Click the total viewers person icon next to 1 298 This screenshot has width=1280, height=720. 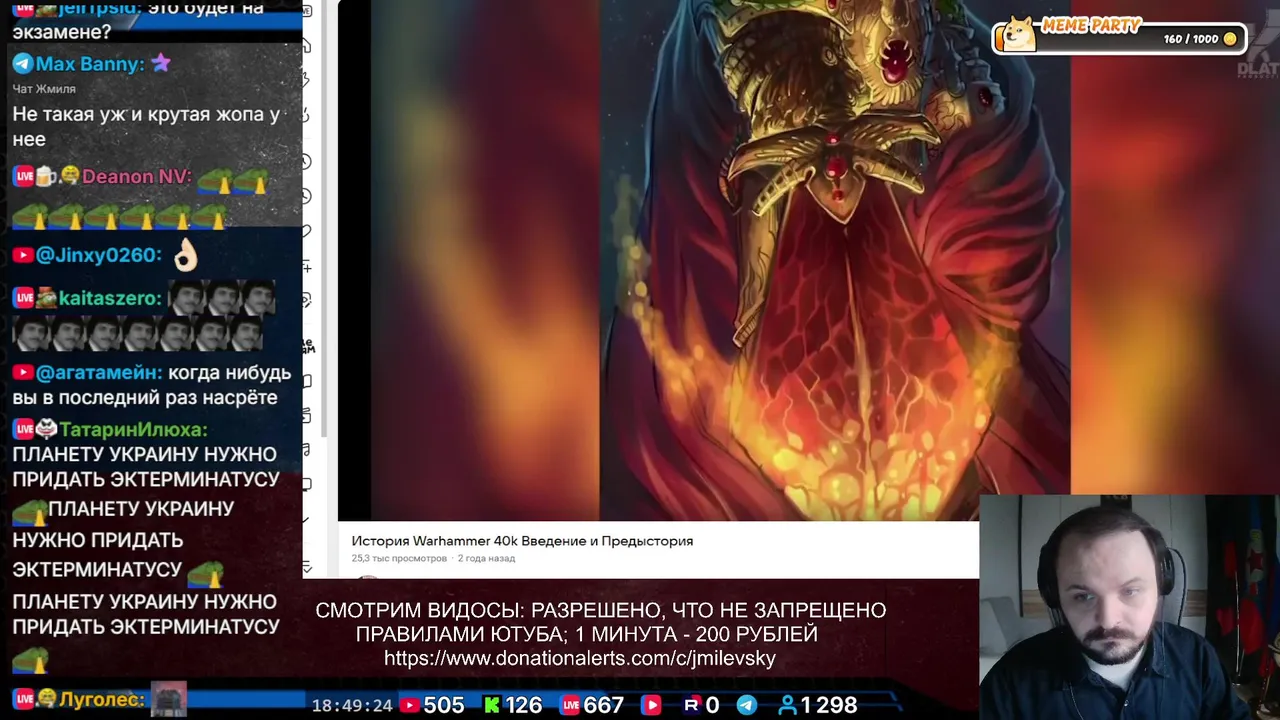(788, 705)
